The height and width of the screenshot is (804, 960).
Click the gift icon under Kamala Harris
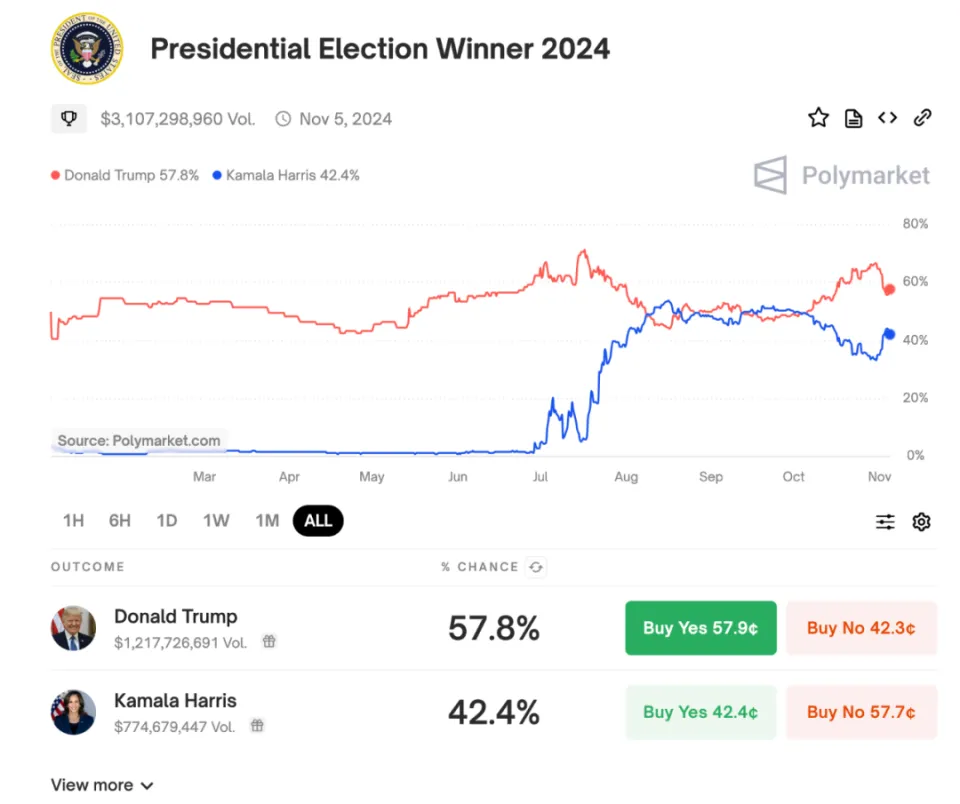(x=257, y=726)
